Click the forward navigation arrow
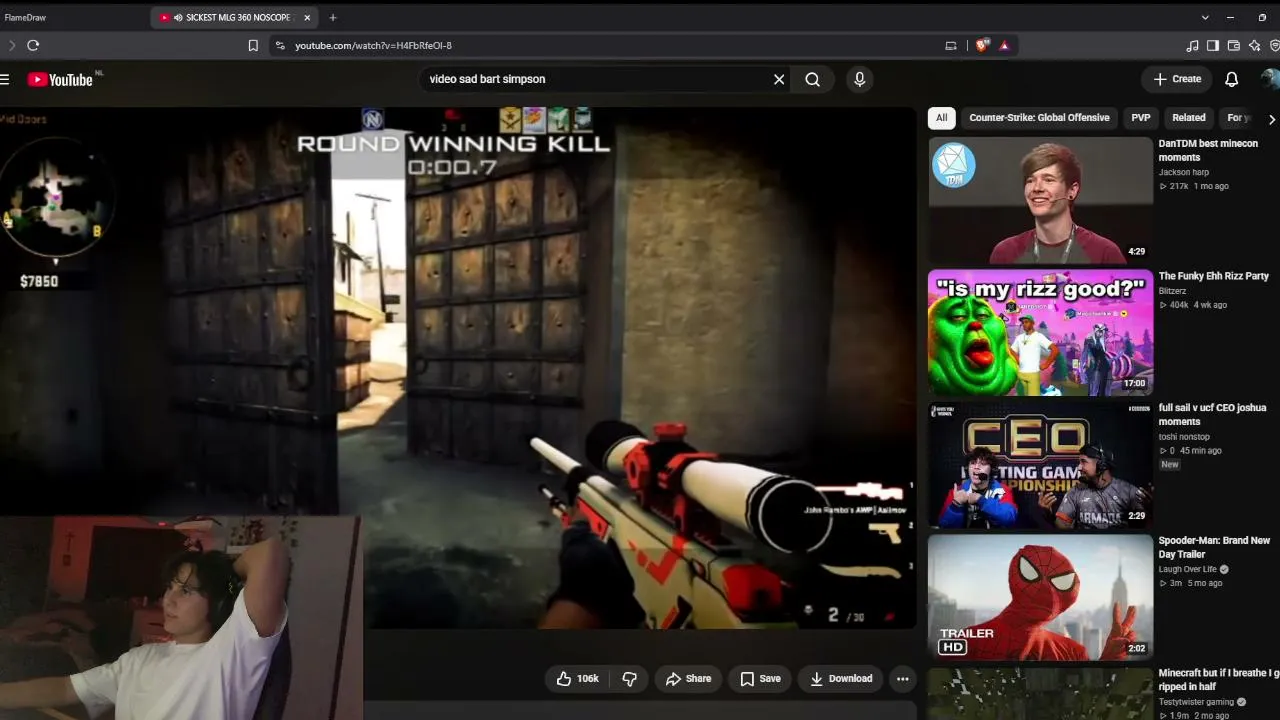Image resolution: width=1280 pixels, height=720 pixels. 12,45
